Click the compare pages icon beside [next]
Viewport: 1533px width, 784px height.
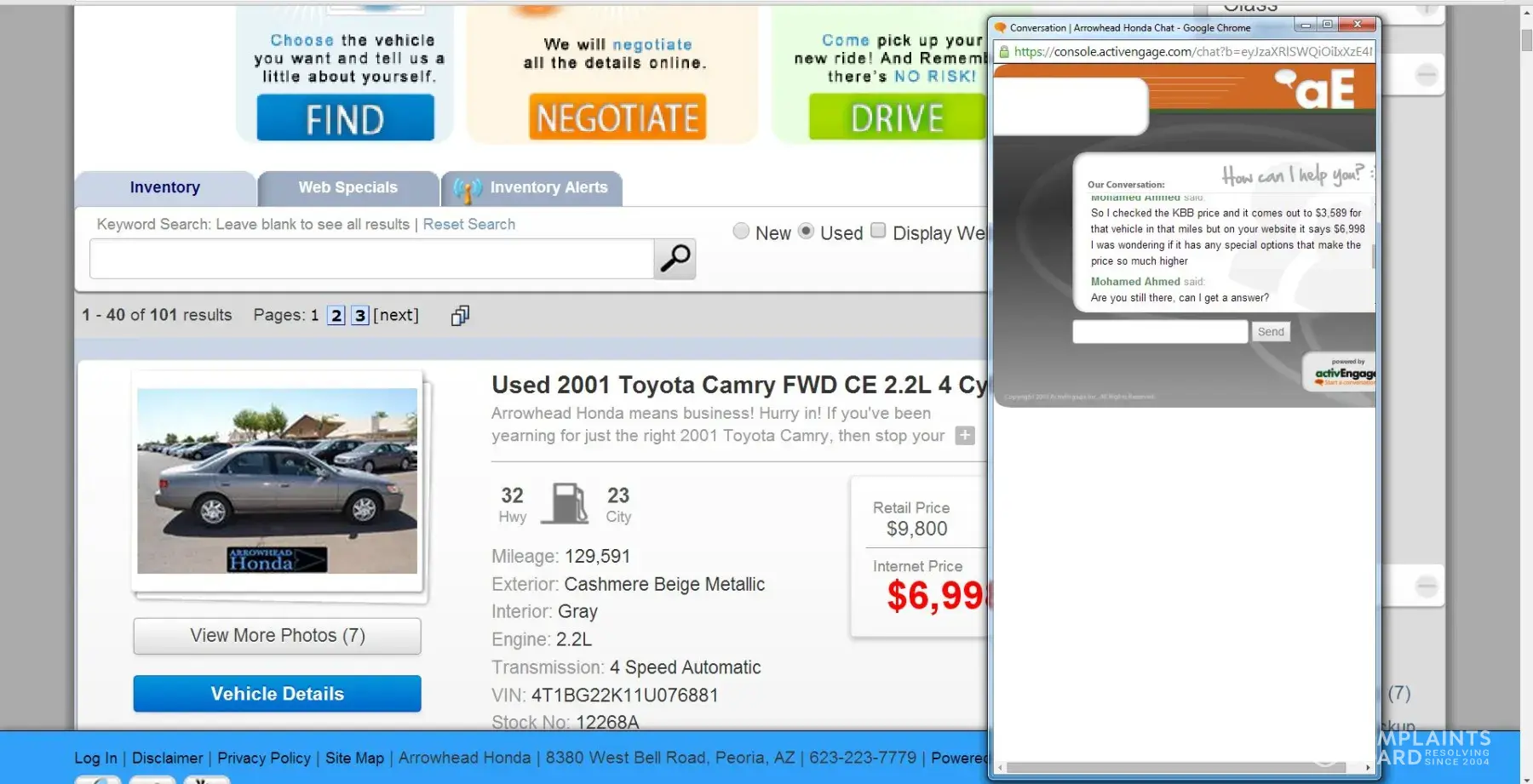460,316
